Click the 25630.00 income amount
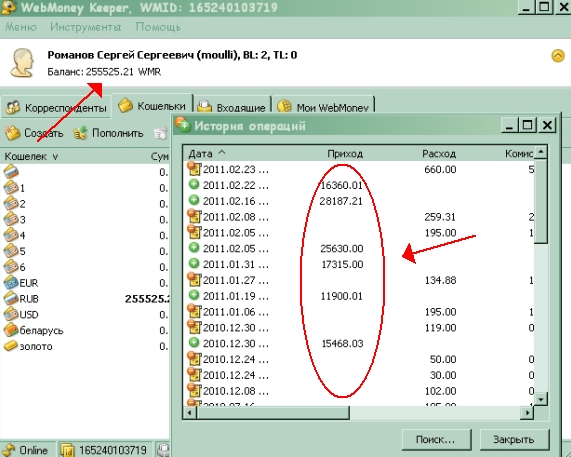571x457 pixels. pos(342,249)
